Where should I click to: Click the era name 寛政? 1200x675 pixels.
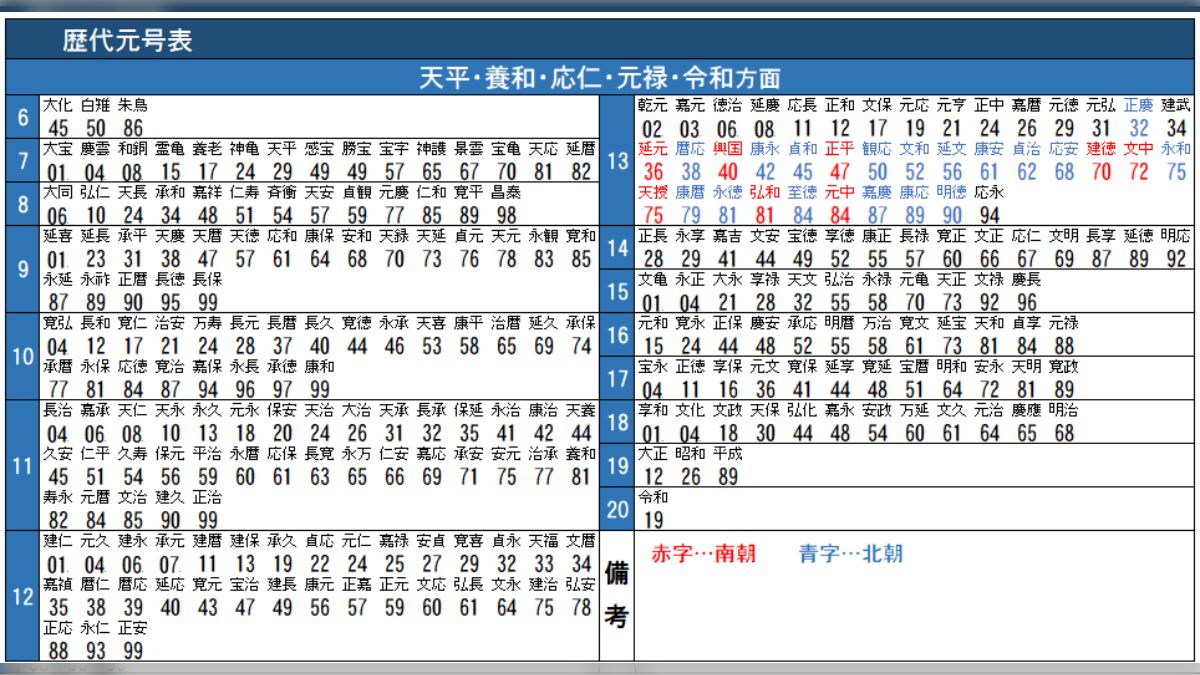click(x=1064, y=366)
